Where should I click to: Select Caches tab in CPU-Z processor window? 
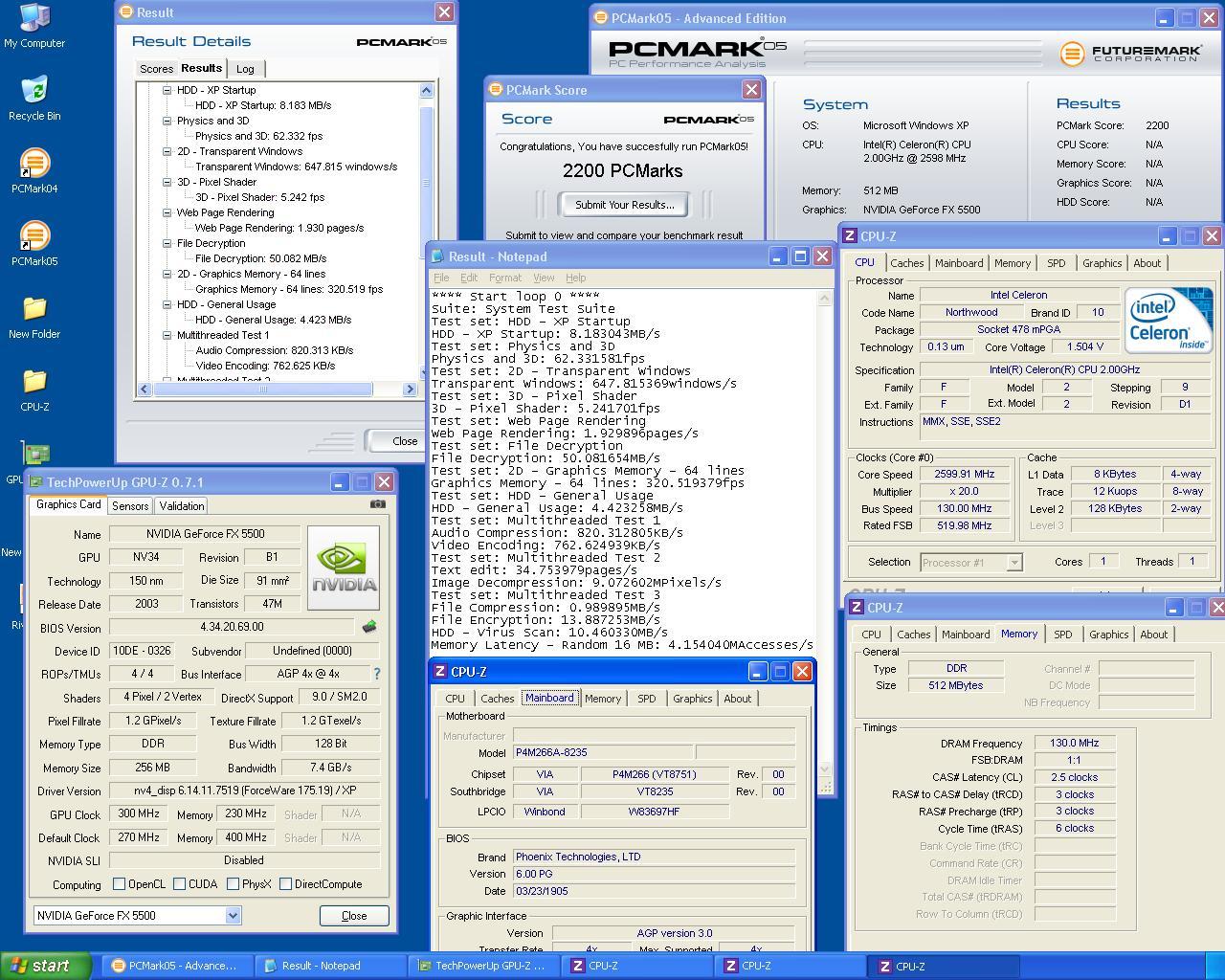coord(906,263)
